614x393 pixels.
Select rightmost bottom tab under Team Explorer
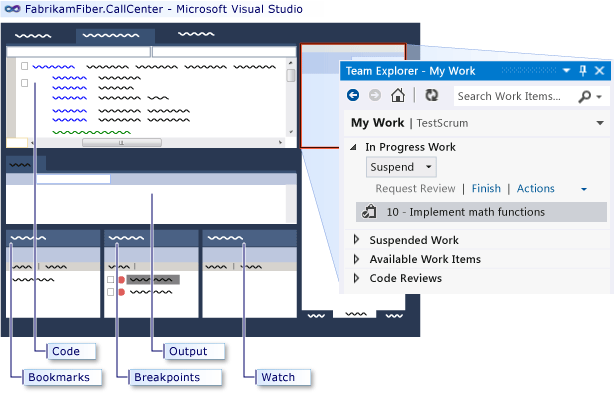point(394,315)
